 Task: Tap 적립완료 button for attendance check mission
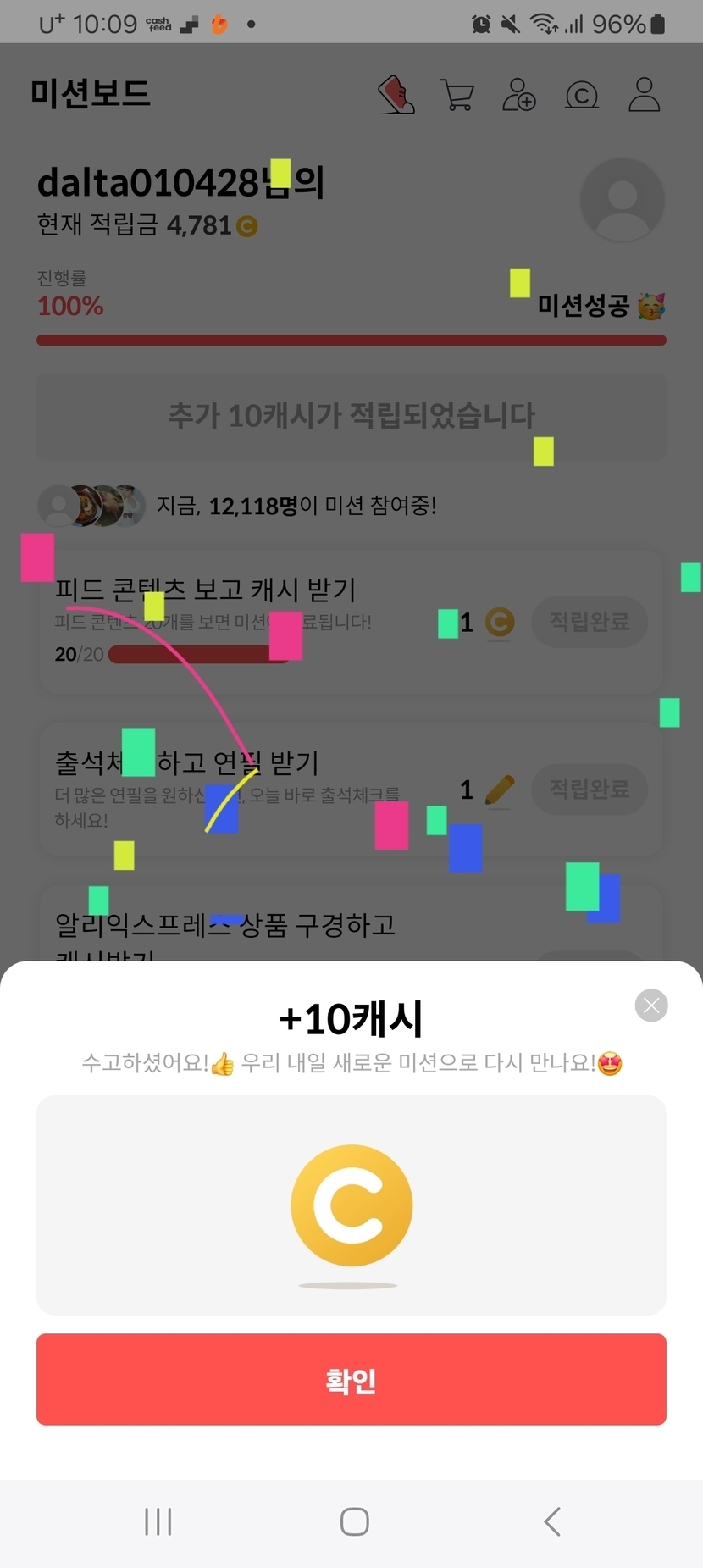point(590,789)
